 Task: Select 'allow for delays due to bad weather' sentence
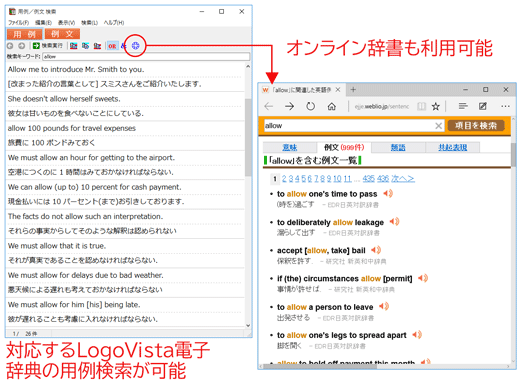click(x=85, y=275)
